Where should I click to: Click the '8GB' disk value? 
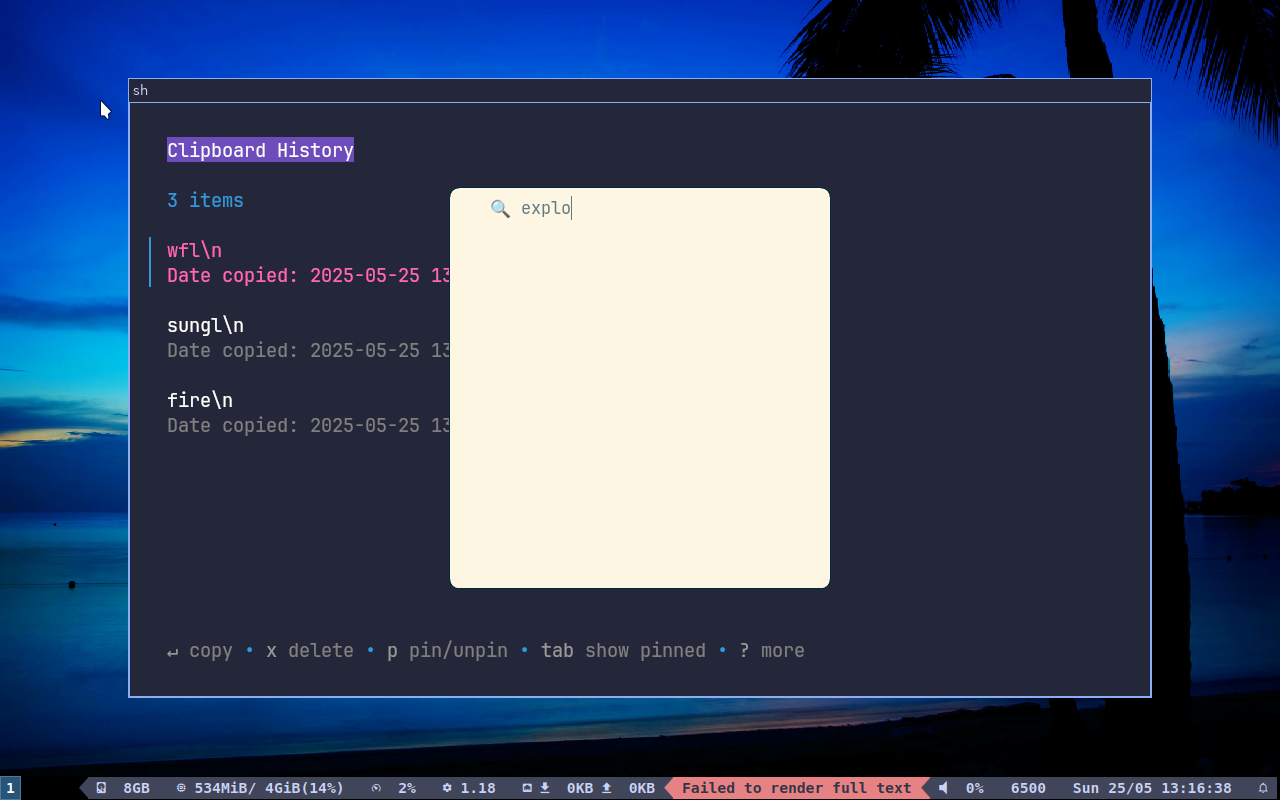136,788
